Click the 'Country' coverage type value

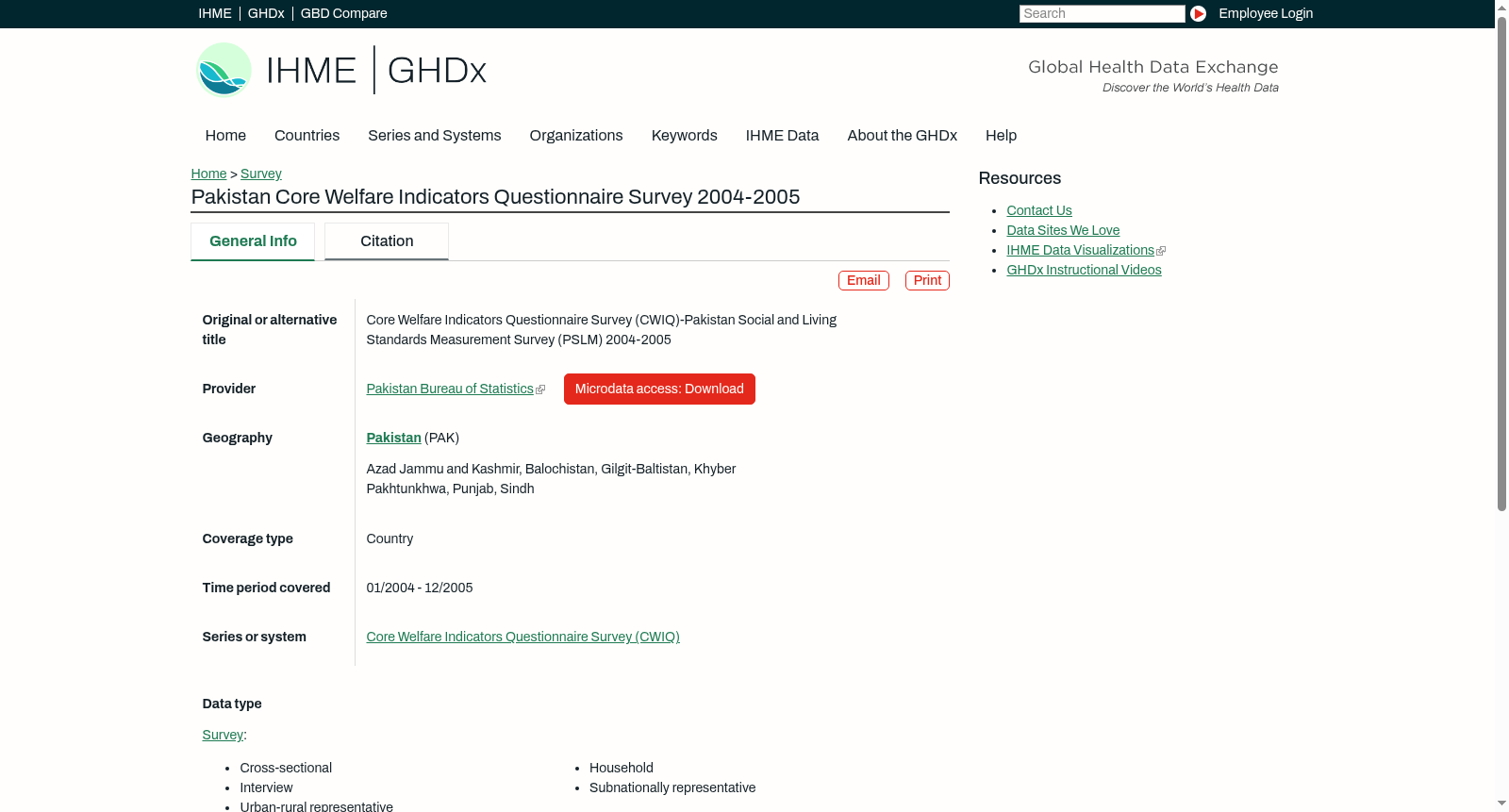click(x=390, y=539)
